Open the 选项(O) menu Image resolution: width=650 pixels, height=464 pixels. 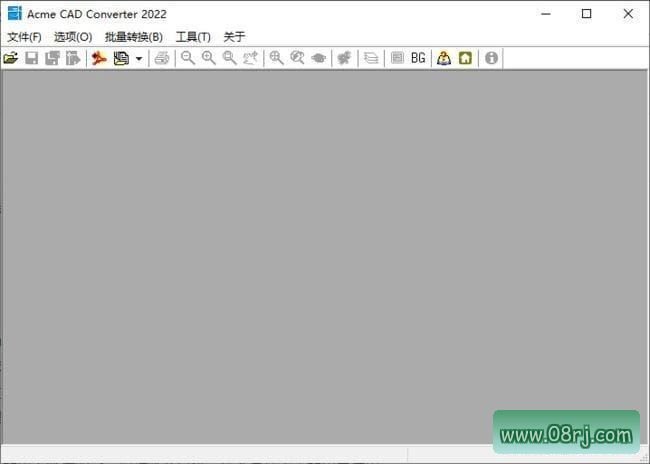pyautogui.click(x=73, y=37)
